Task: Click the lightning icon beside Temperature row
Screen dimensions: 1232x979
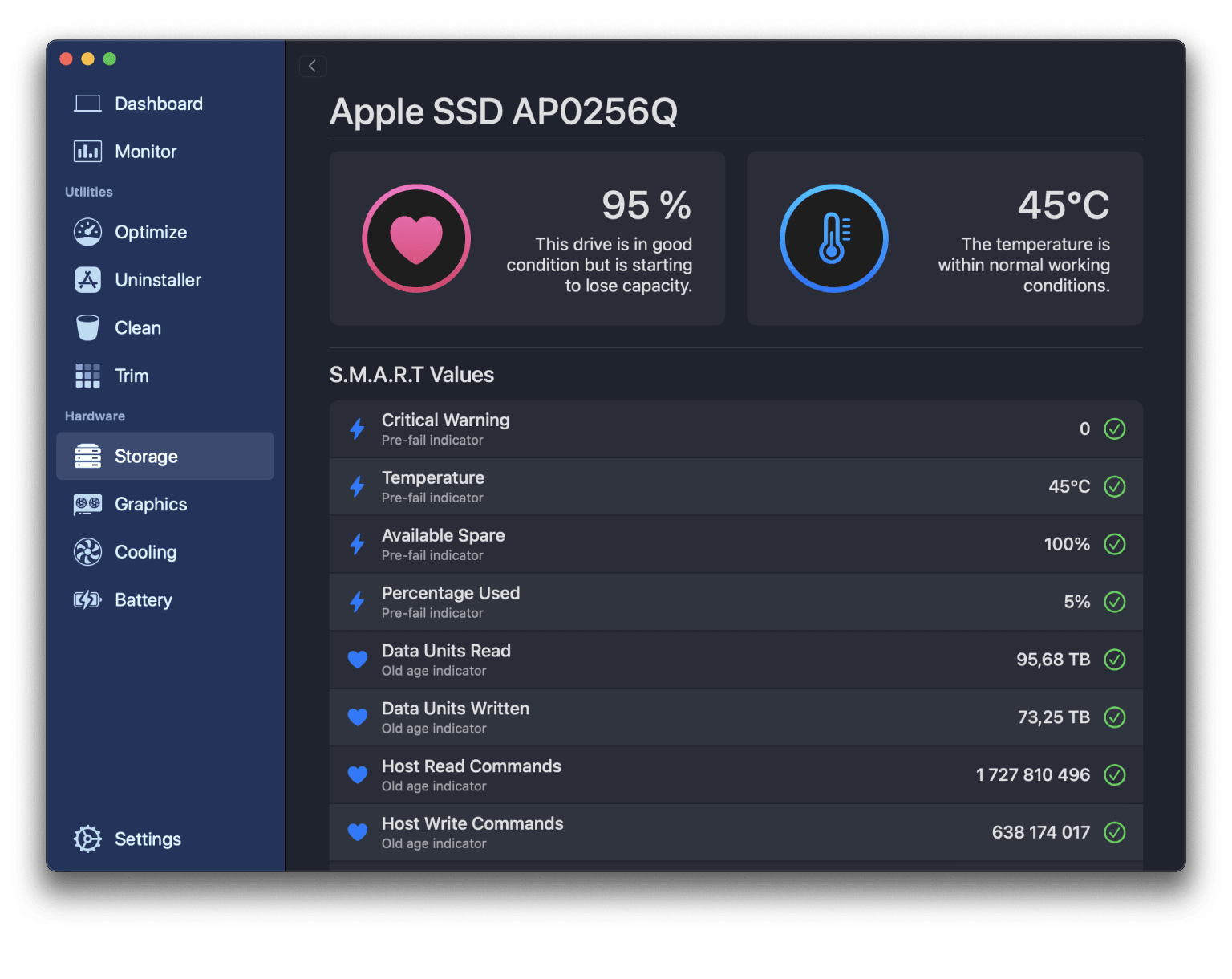Action: (x=358, y=486)
